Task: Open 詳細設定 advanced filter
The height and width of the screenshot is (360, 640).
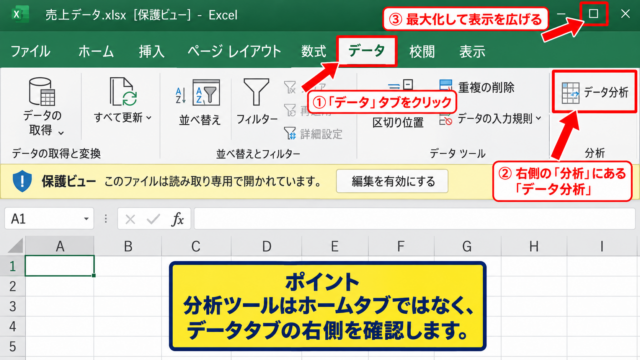Action: (313, 134)
